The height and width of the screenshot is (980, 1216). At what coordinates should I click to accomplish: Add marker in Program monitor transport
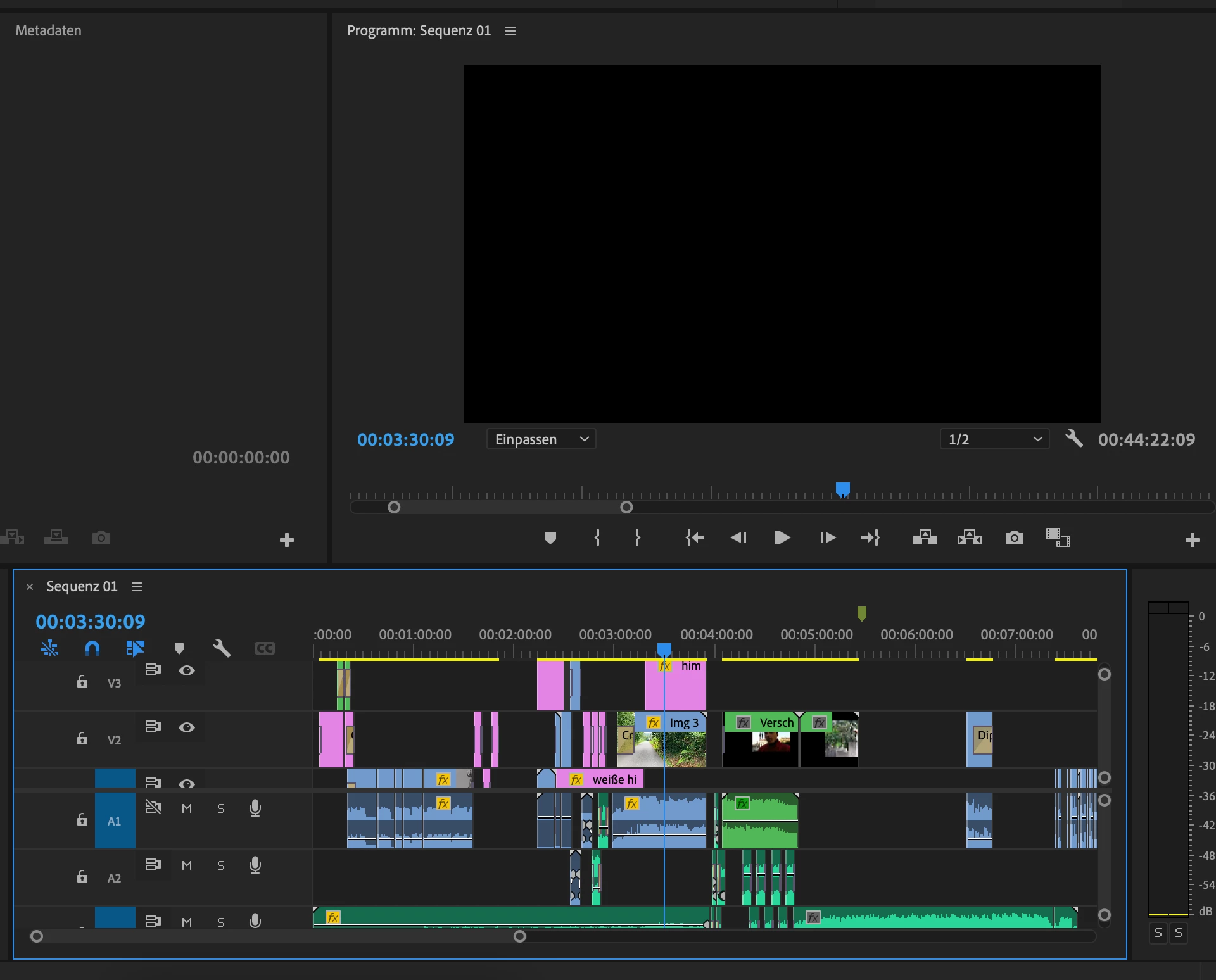tap(550, 538)
